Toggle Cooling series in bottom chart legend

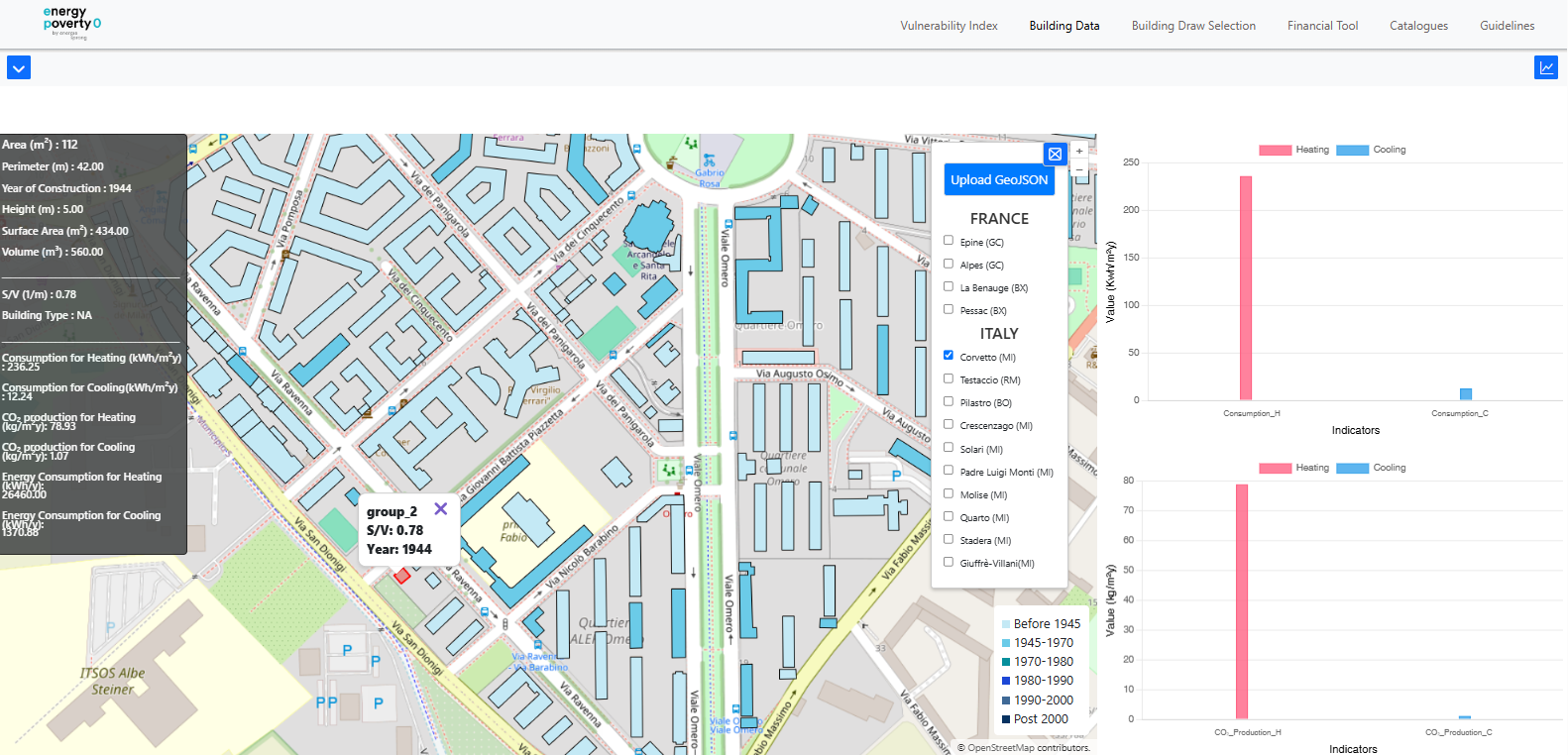click(x=1371, y=468)
